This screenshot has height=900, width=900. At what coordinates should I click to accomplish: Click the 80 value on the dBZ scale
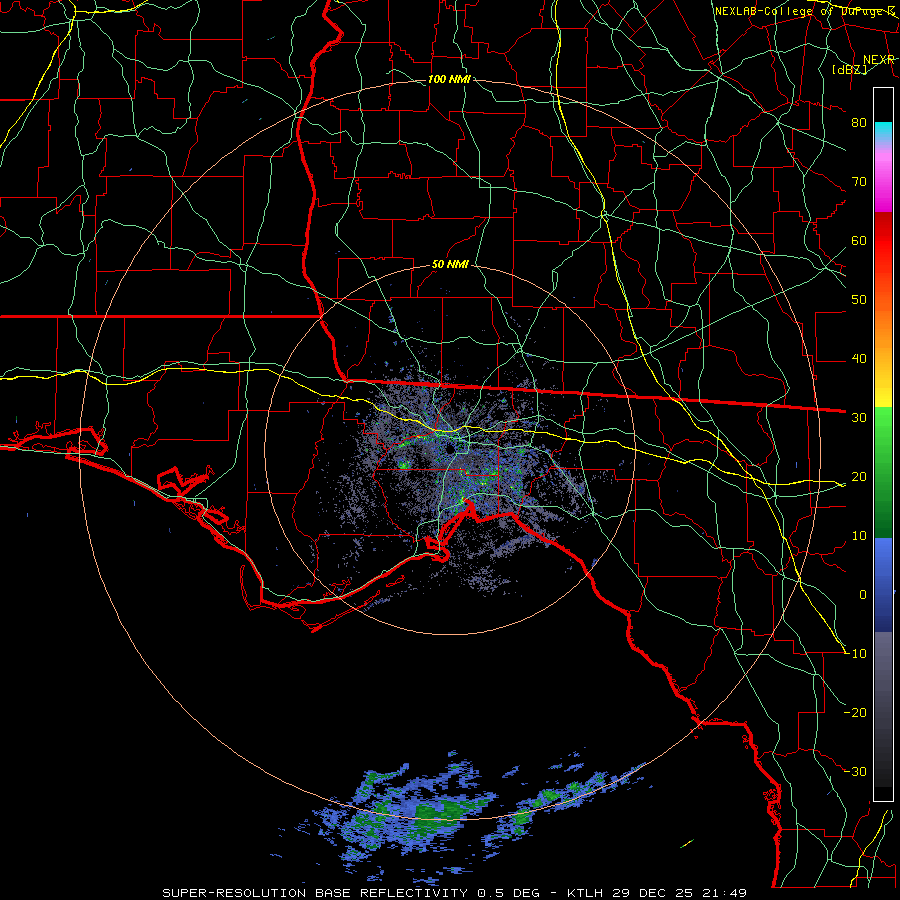(x=859, y=122)
